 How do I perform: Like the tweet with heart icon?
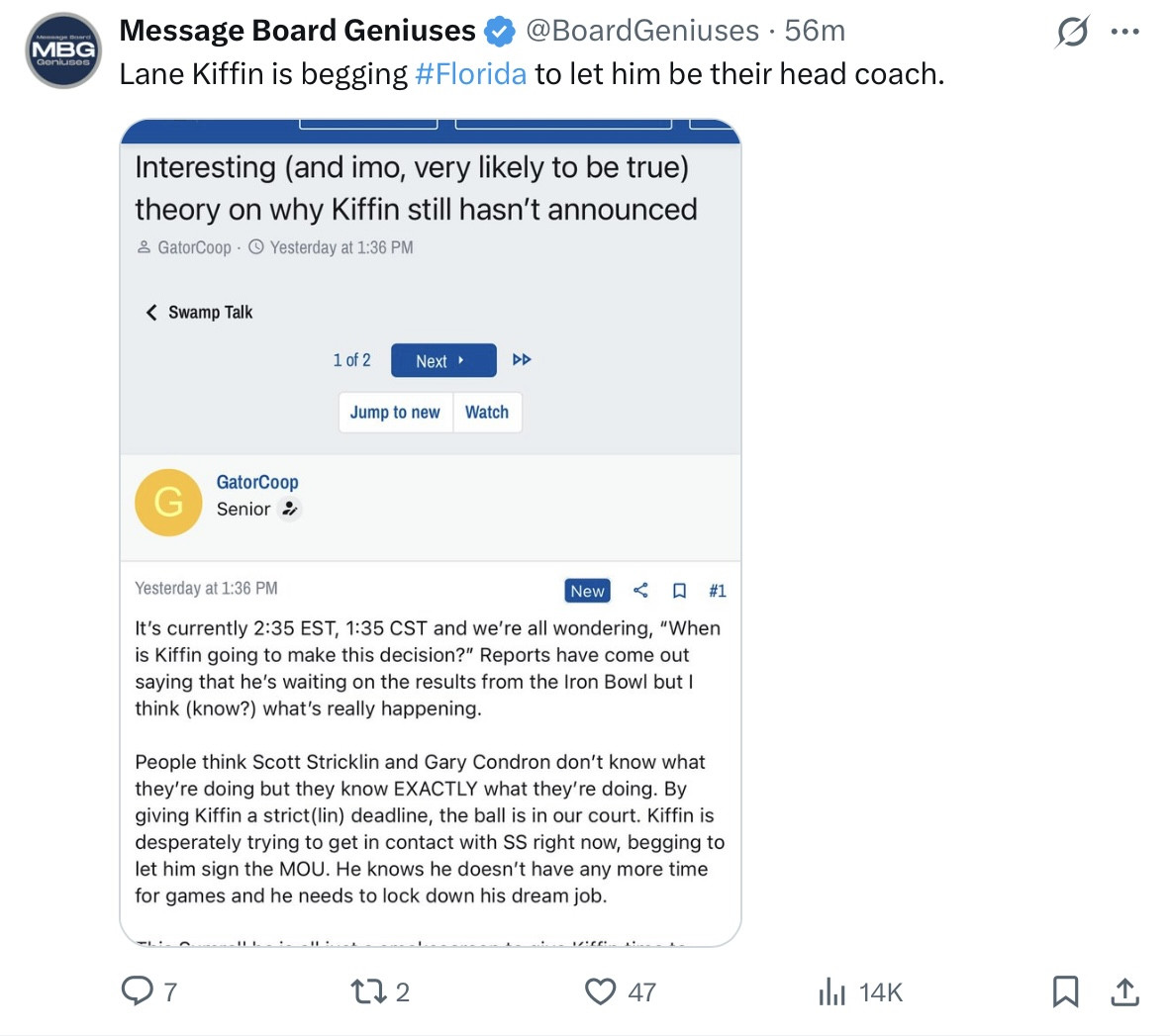point(601,990)
